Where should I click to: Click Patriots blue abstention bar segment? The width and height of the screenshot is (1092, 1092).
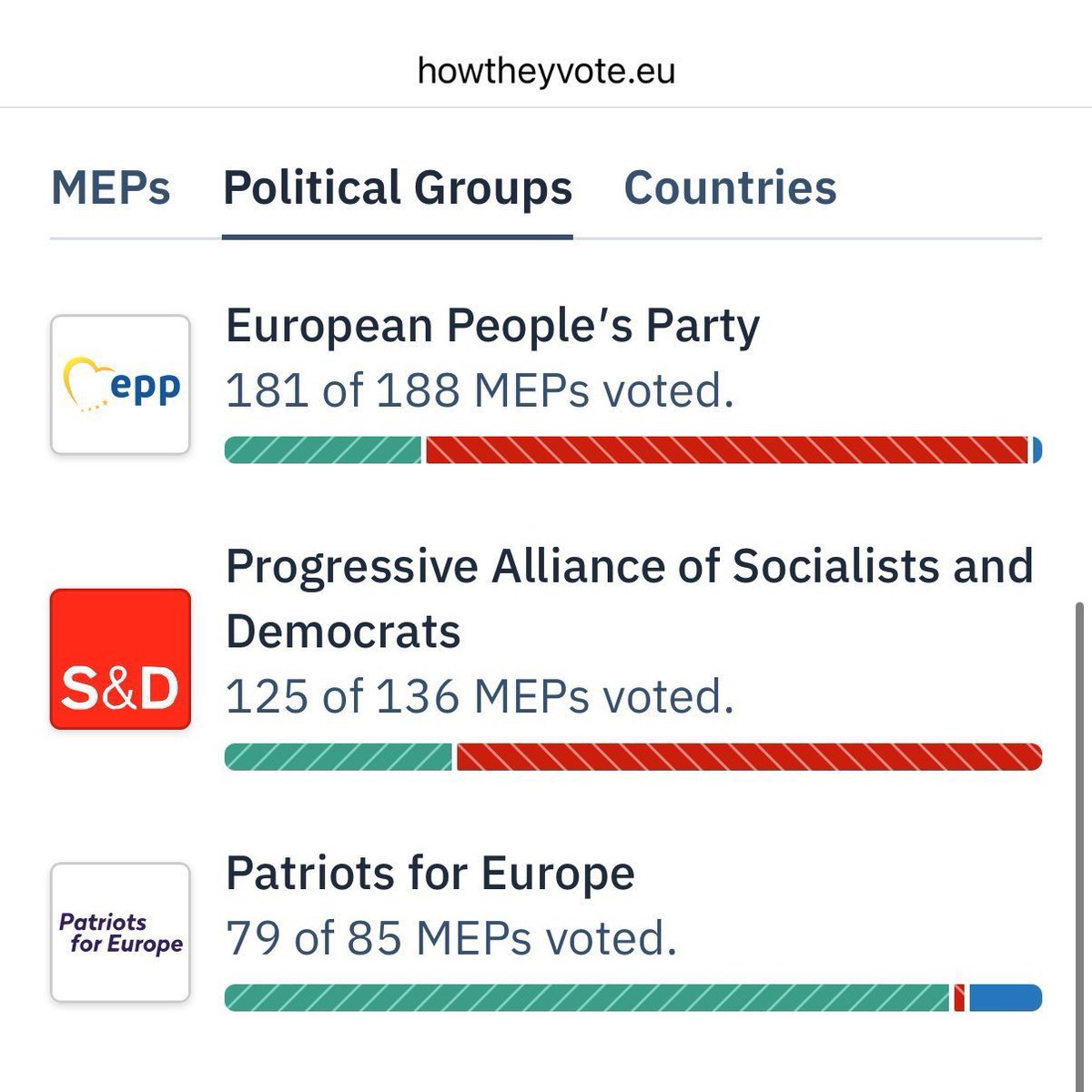click(1006, 998)
